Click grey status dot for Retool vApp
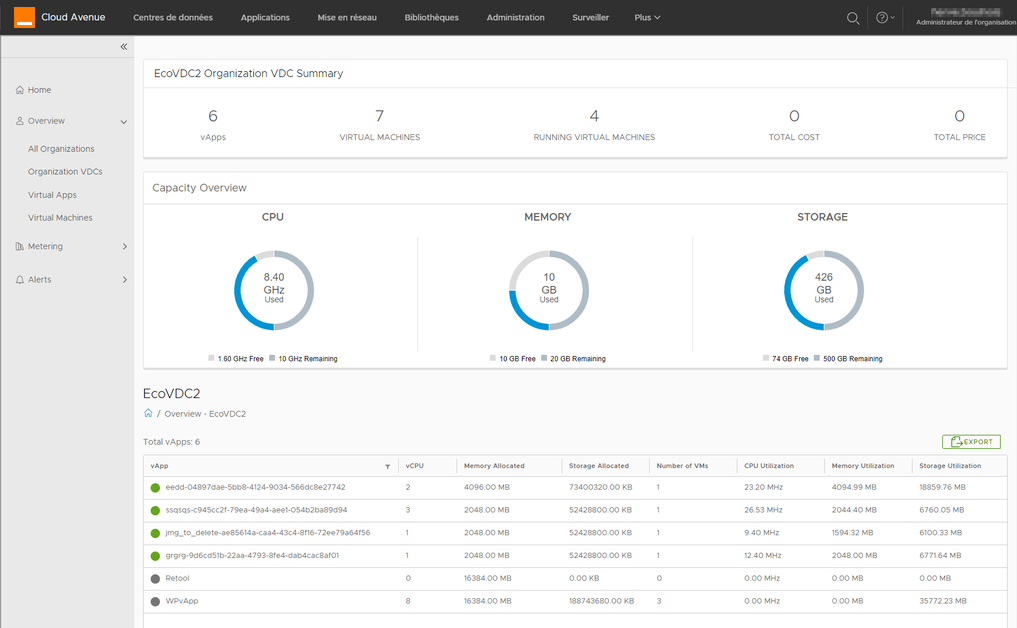 pos(155,579)
